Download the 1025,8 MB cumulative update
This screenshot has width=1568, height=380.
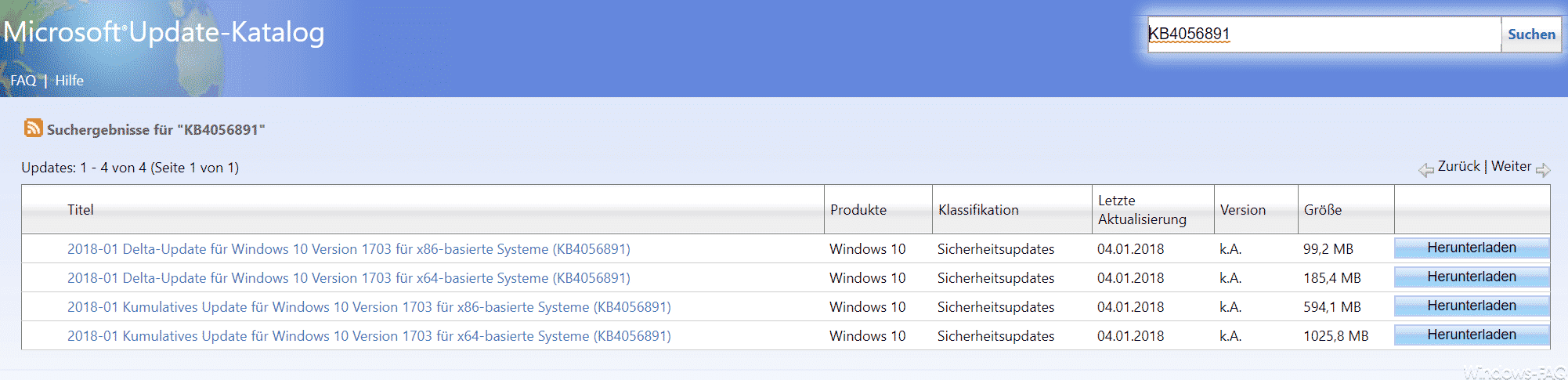pos(1472,335)
